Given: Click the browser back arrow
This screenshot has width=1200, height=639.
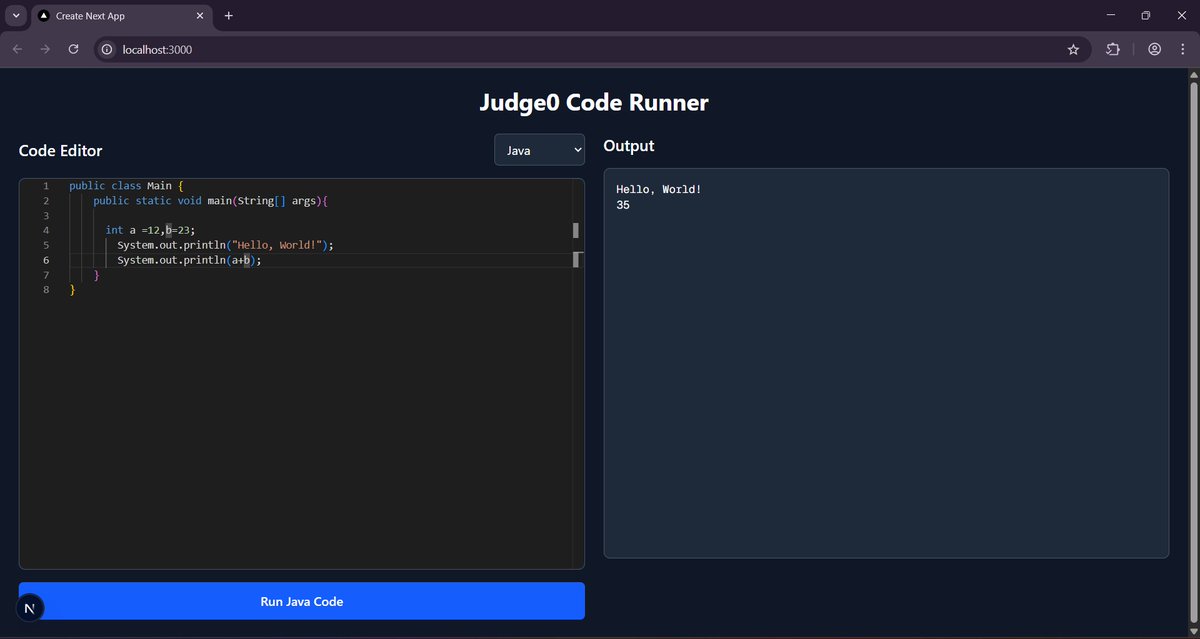Looking at the screenshot, I should (17, 49).
